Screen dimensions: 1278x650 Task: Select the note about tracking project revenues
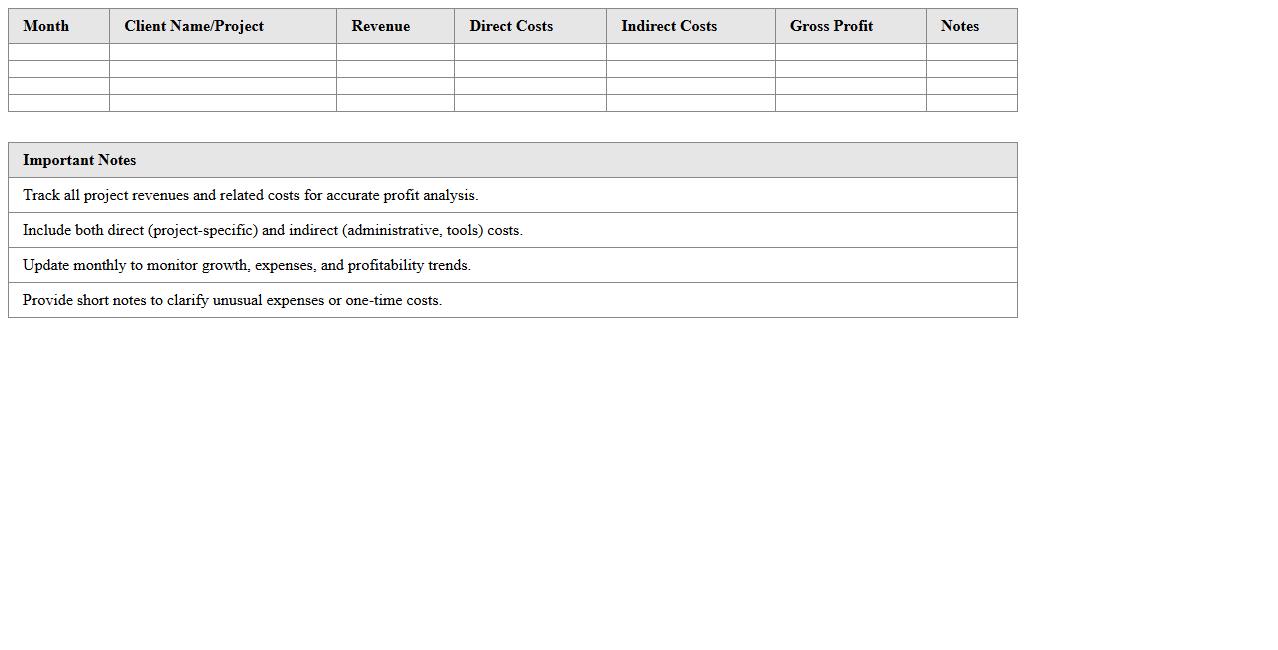click(251, 195)
